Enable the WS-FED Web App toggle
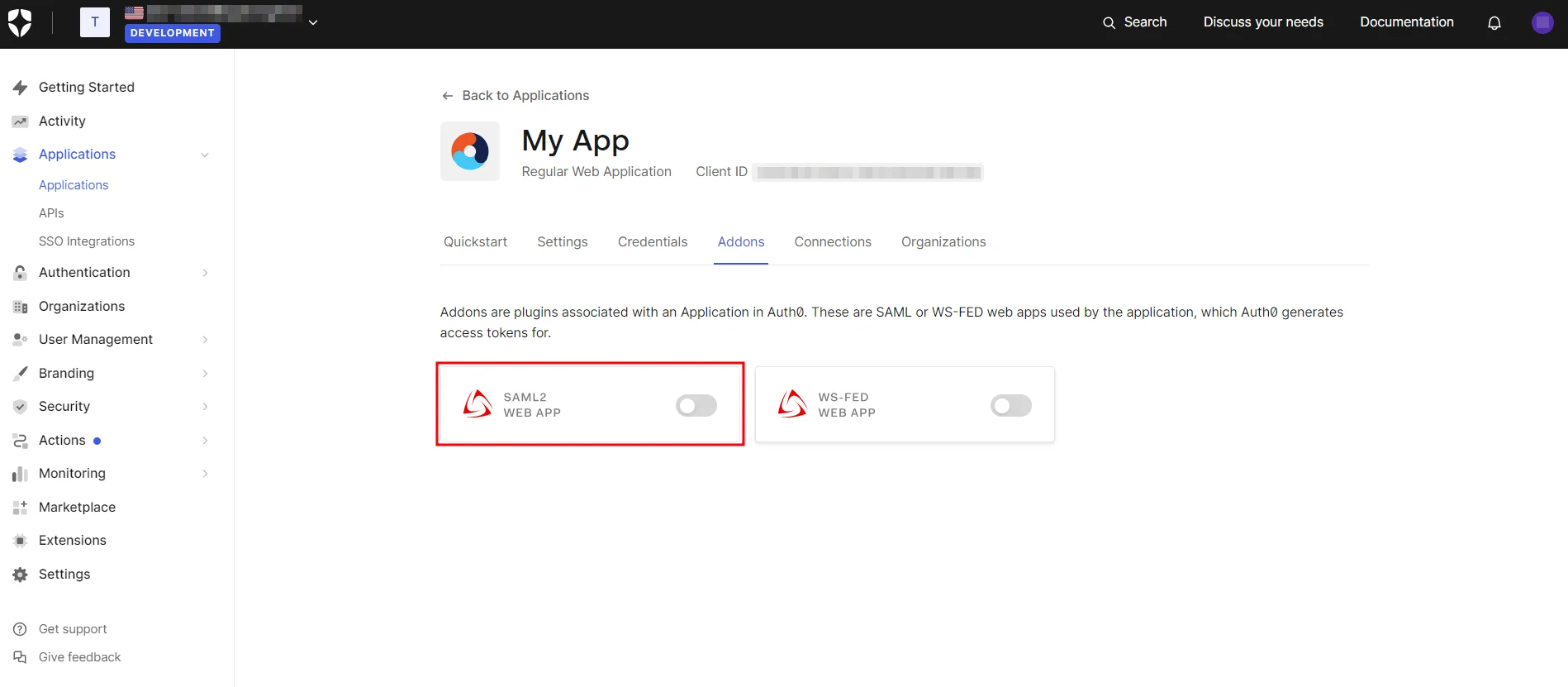The image size is (1568, 687). click(1011, 406)
